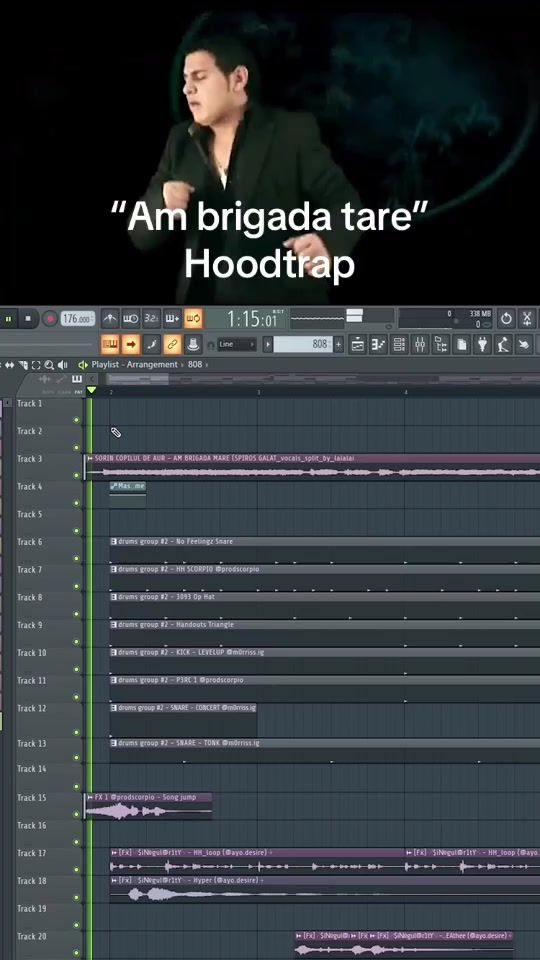540x960 pixels.
Task: Toggle typing keyboard to piano icon
Action: (110, 345)
